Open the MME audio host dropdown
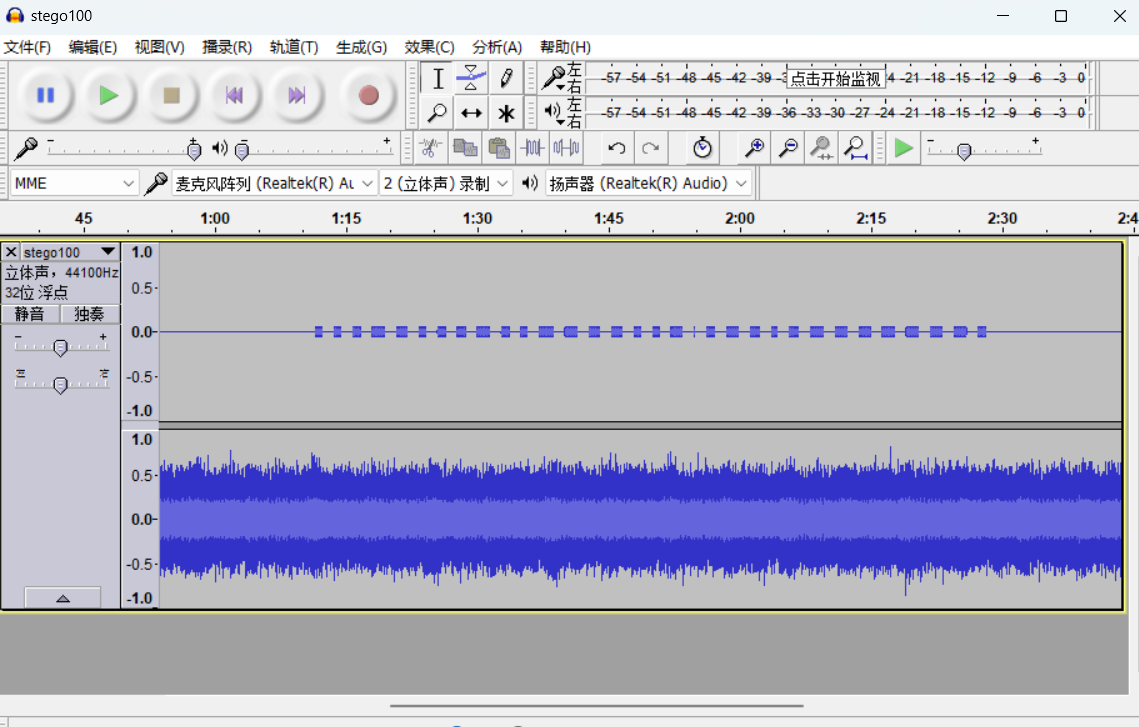Viewport: 1139px width, 727px height. (73, 184)
